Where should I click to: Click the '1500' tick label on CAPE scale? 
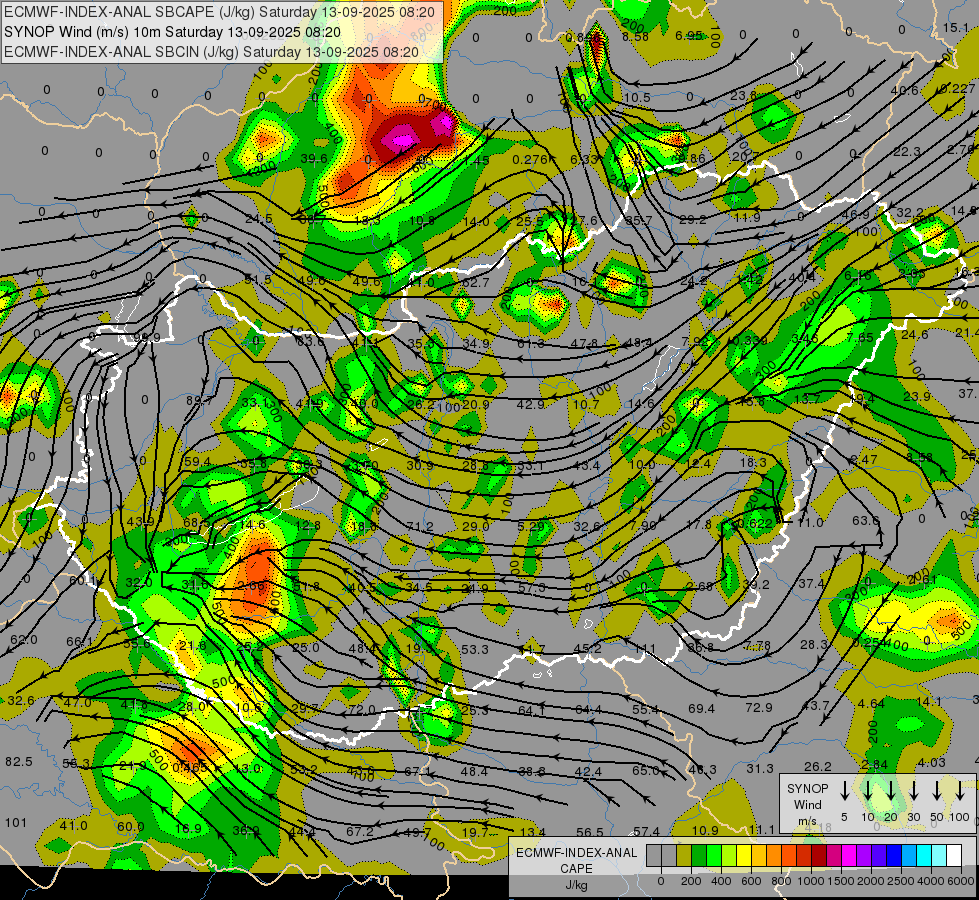point(841,881)
